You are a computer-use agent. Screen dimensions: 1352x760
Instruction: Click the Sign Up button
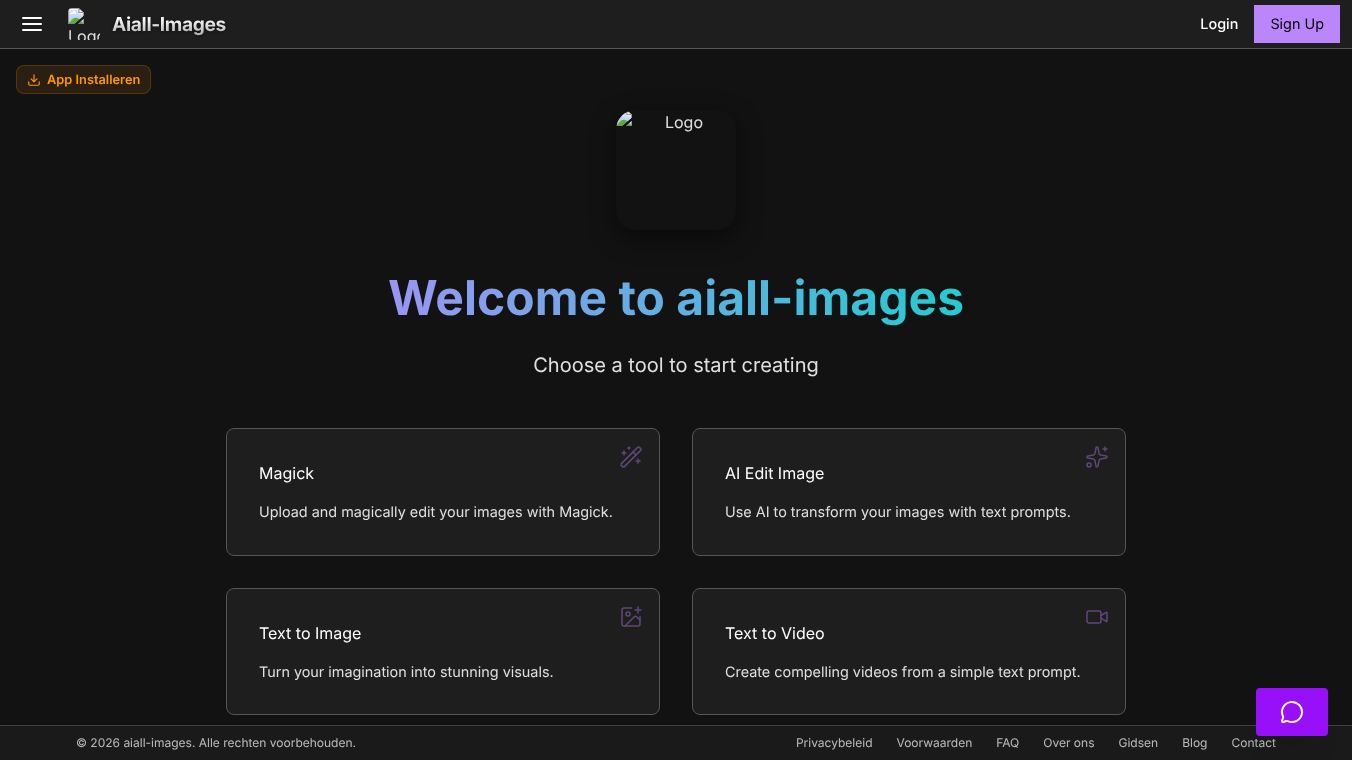click(1296, 24)
